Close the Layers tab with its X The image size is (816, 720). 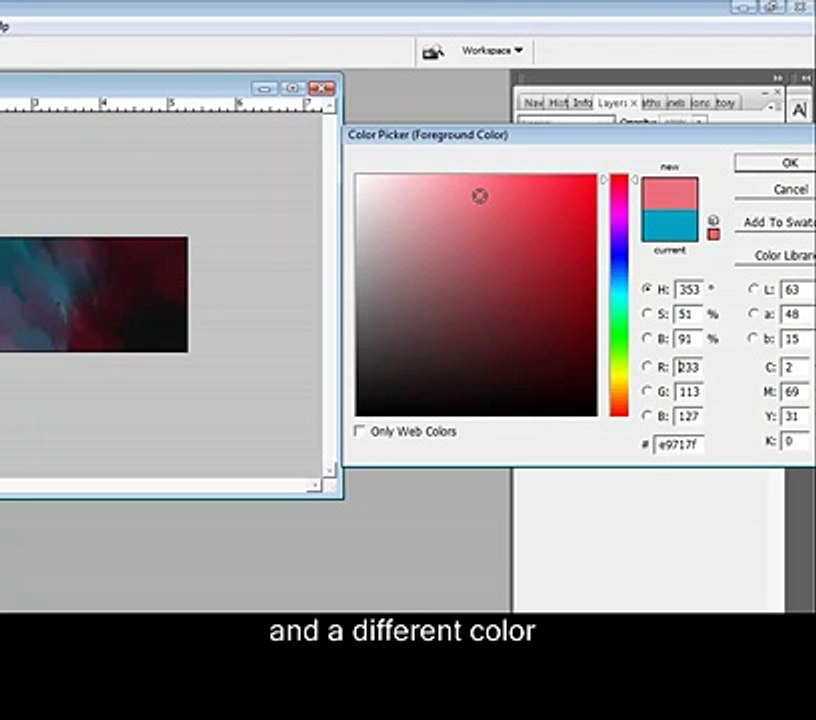(633, 104)
